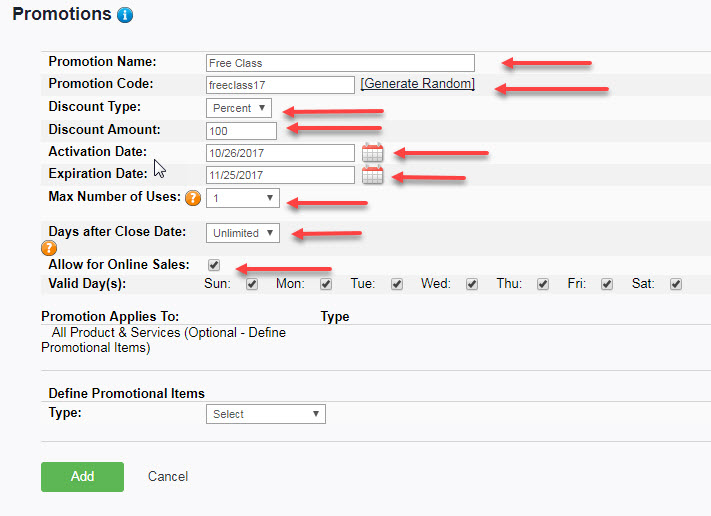The width and height of the screenshot is (711, 516).
Task: Click the Promotion Code text field
Action: (x=280, y=85)
